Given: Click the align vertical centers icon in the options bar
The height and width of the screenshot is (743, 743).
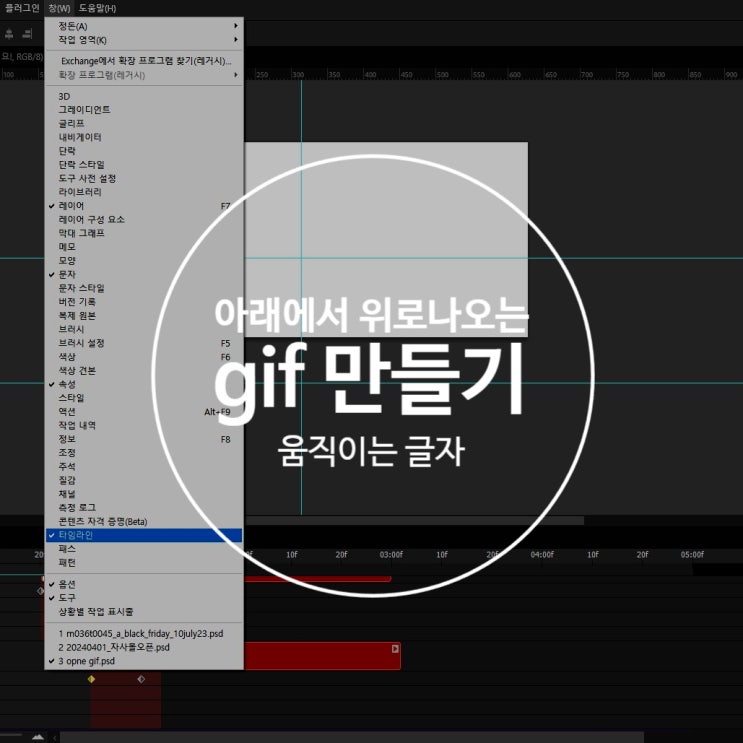Looking at the screenshot, I should coord(9,33).
